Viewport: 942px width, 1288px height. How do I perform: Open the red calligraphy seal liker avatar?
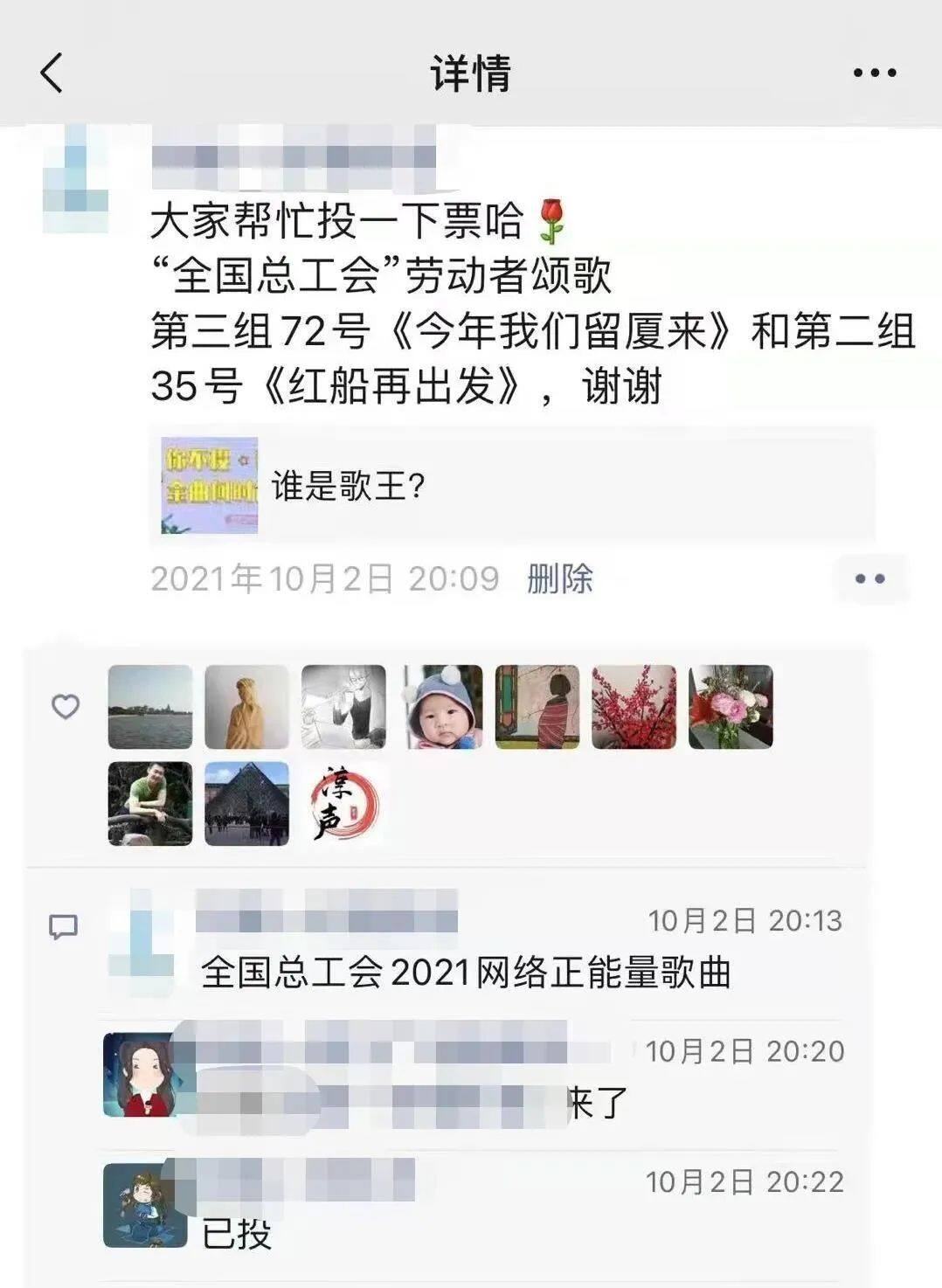click(x=343, y=804)
